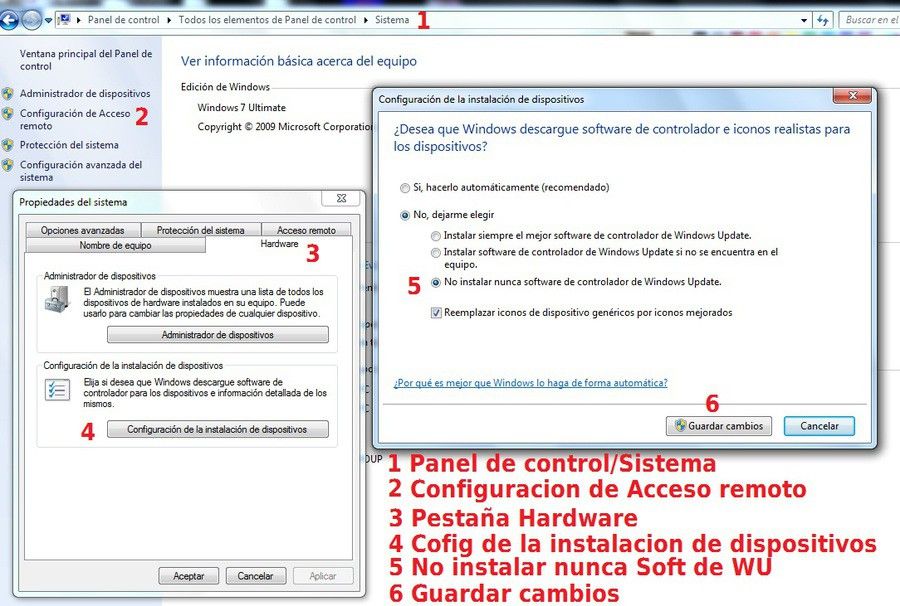Click shield icon next to 'Protección del sistema'
900x606 pixels.
coord(8,145)
